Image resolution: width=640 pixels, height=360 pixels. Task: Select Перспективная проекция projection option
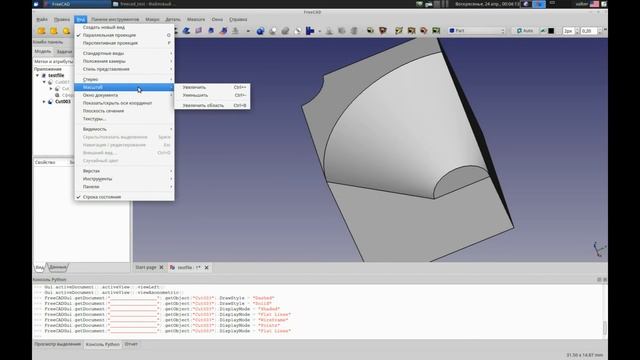(x=110, y=43)
